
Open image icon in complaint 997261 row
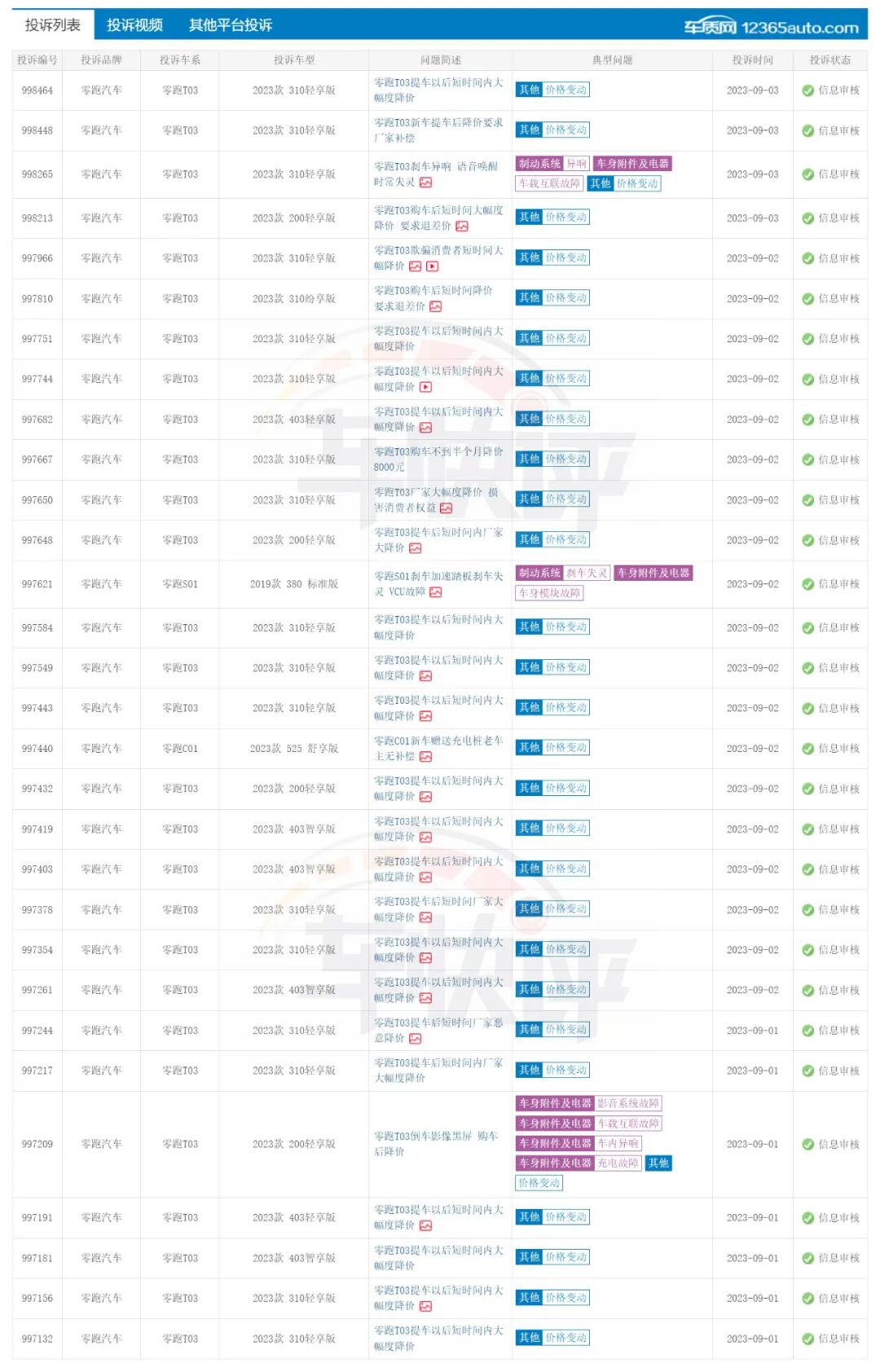[425, 998]
